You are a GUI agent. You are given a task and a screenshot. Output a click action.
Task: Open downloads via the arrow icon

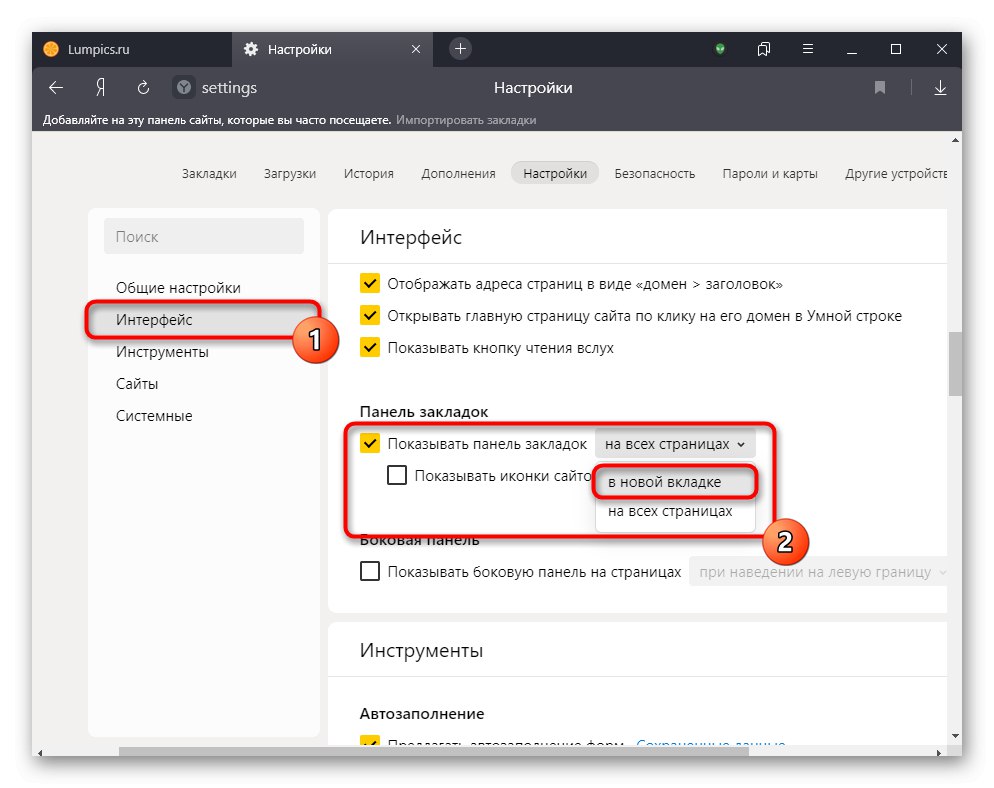pyautogui.click(x=940, y=88)
